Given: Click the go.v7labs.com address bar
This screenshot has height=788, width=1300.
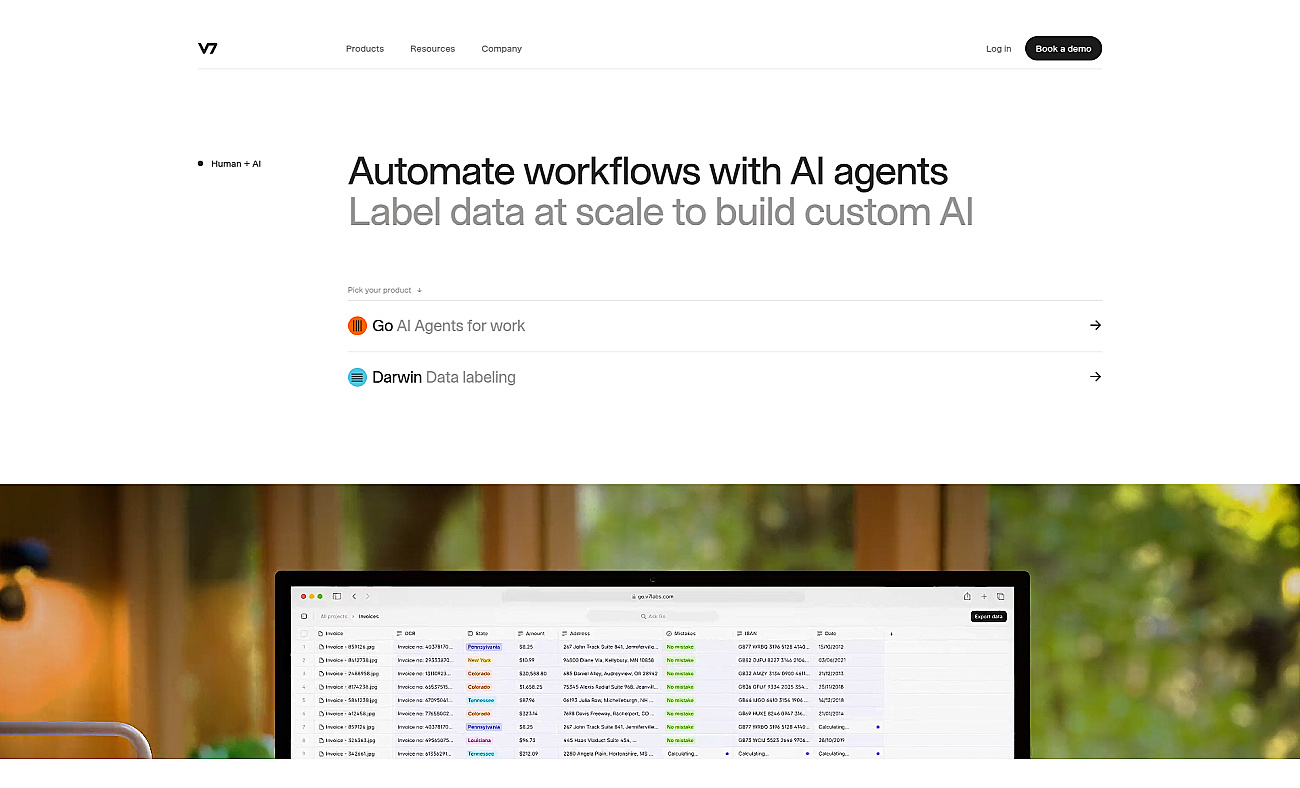Looking at the screenshot, I should point(653,596).
